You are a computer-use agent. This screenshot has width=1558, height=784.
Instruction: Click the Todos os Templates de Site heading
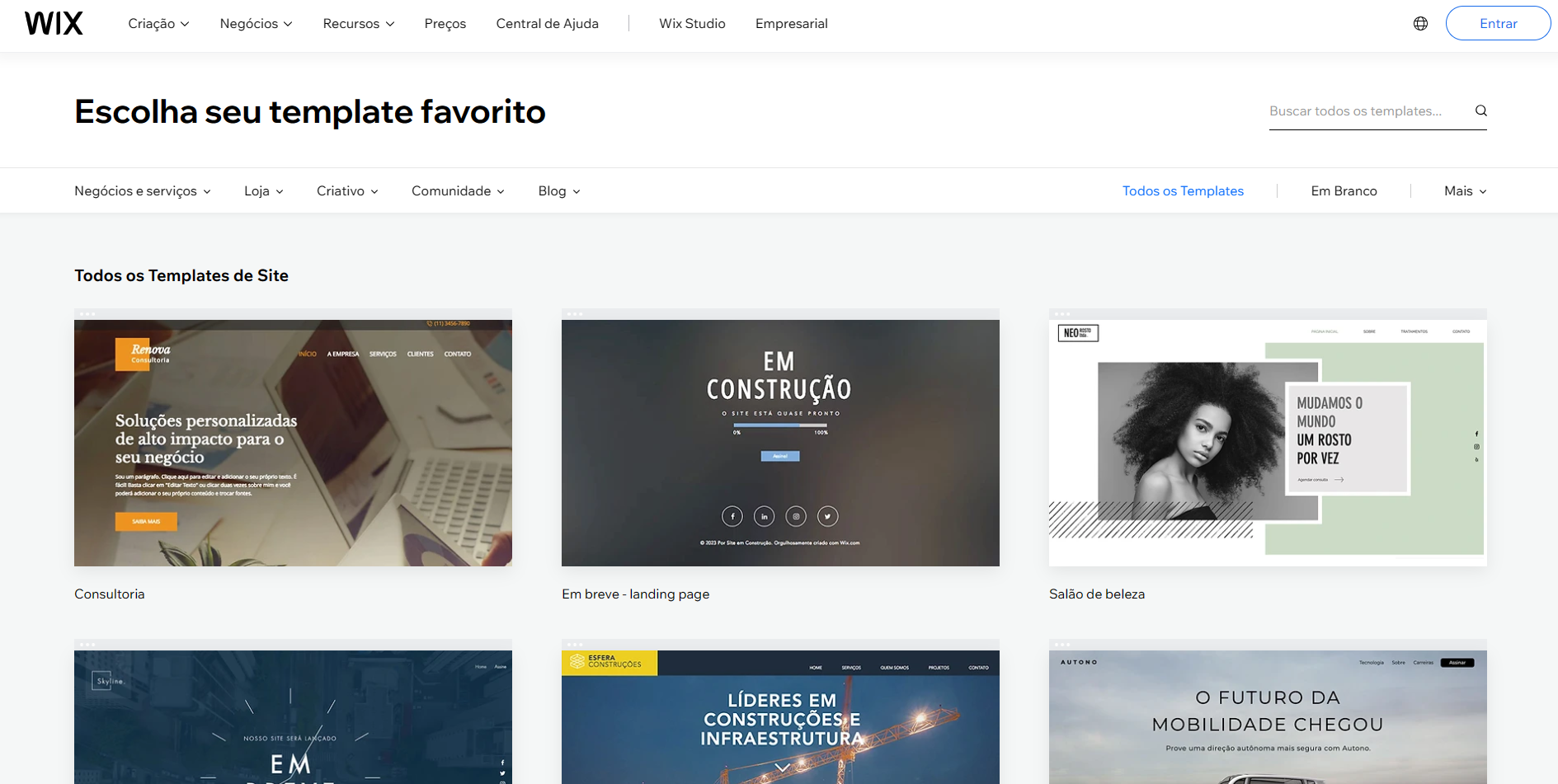[181, 275]
